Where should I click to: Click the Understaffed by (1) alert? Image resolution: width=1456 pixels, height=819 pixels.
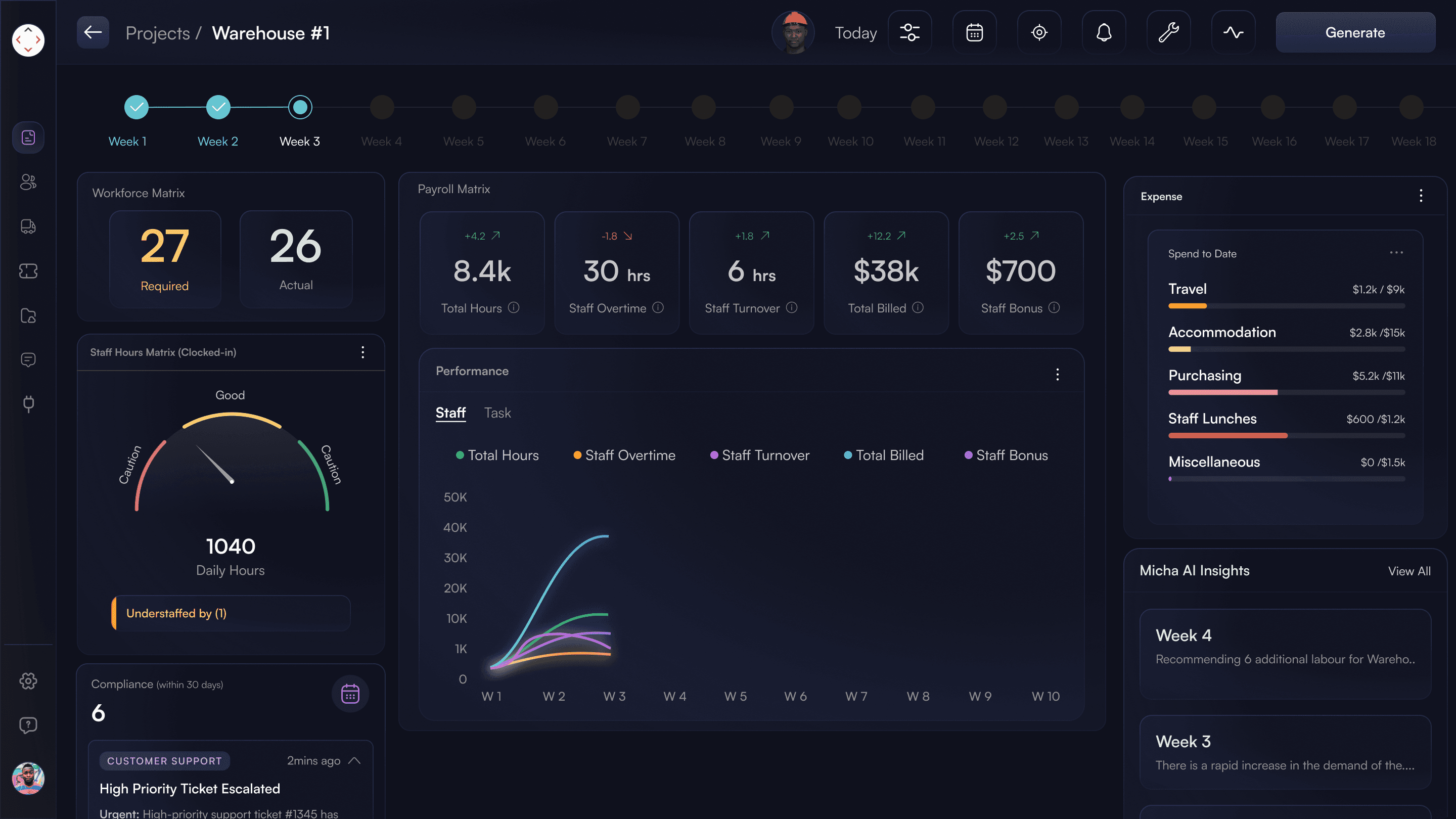tap(231, 613)
